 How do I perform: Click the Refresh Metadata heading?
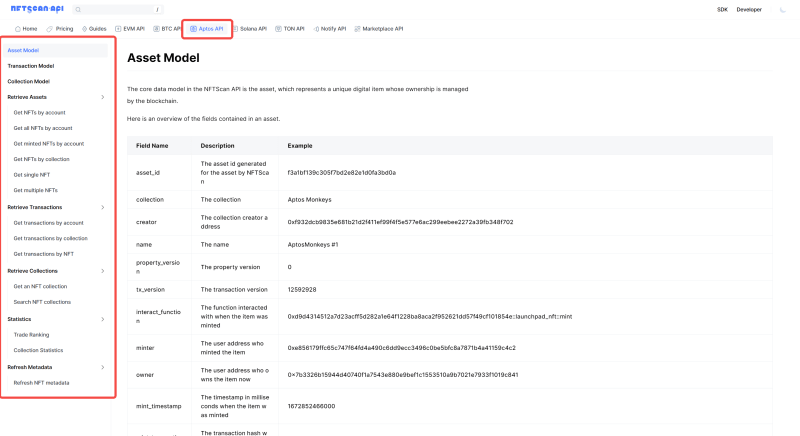(30, 368)
